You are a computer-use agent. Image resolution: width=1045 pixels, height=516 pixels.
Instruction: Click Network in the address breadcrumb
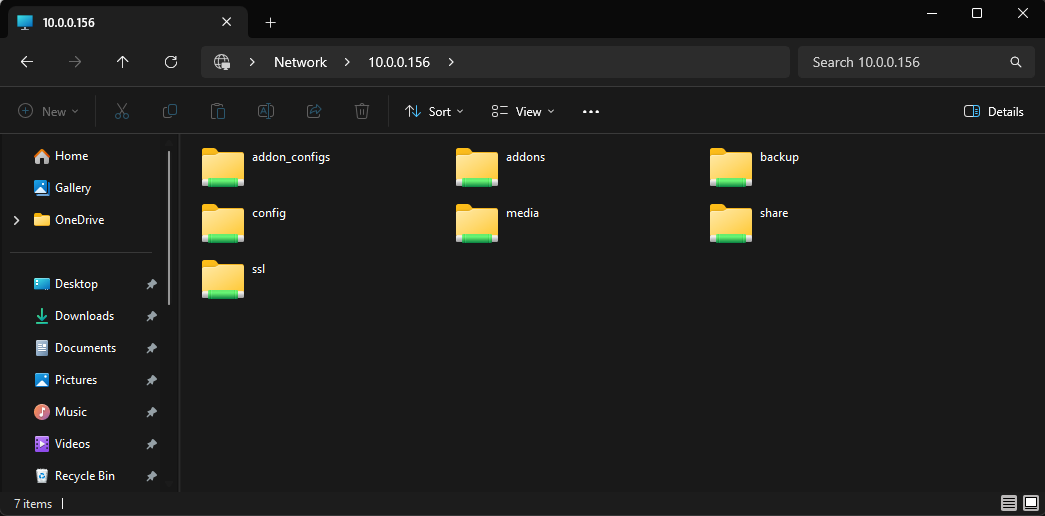click(x=300, y=62)
